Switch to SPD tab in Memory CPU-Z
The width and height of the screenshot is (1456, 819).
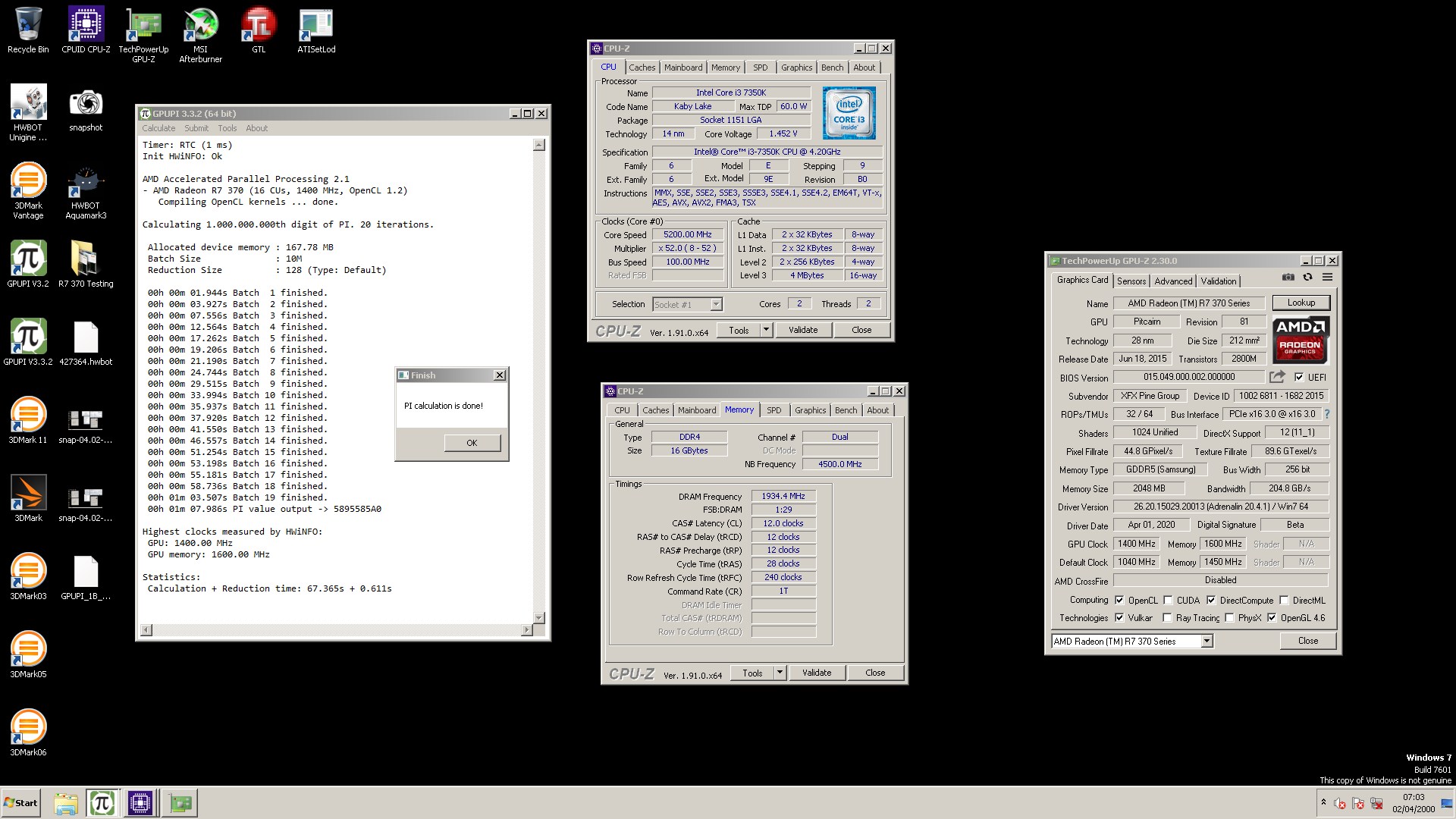tap(773, 410)
